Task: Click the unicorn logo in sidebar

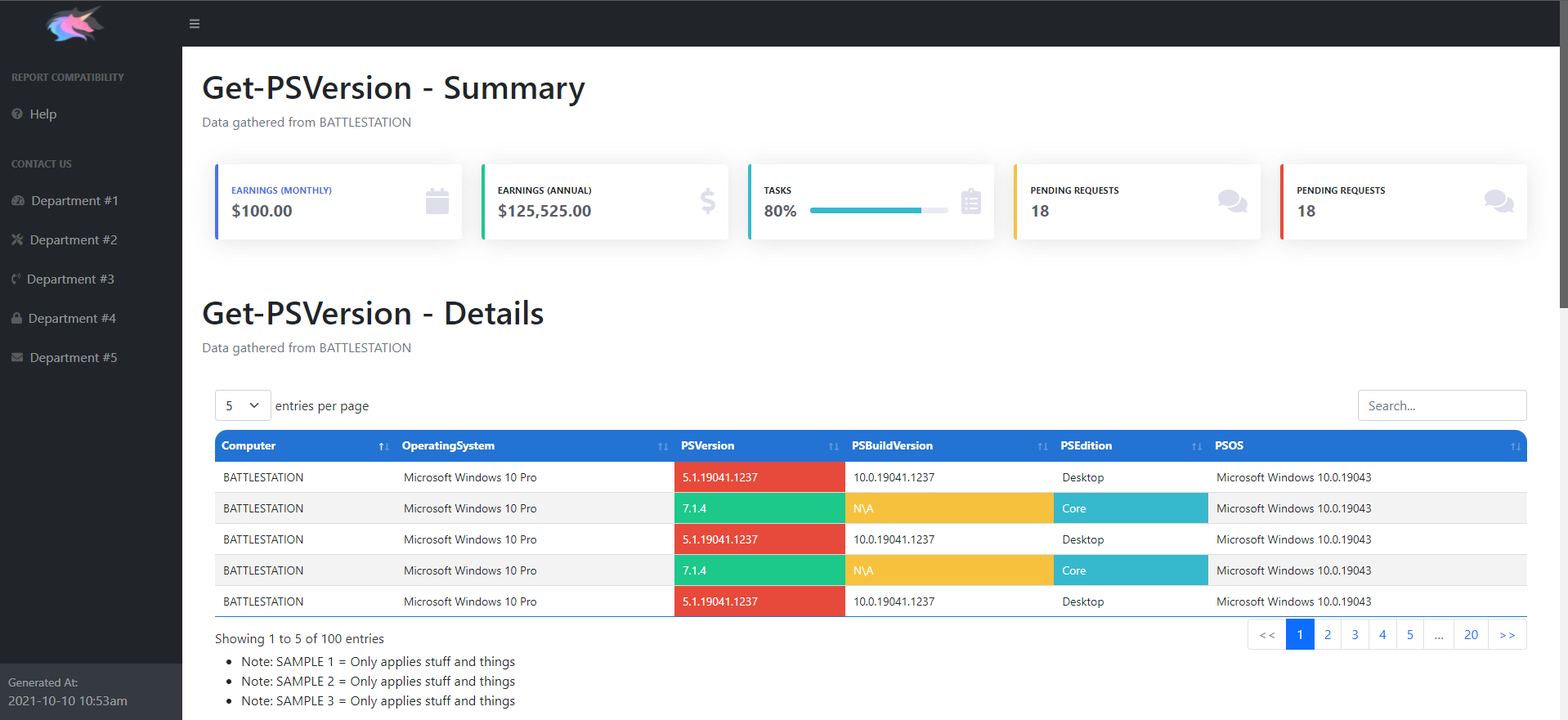Action: pos(74,24)
